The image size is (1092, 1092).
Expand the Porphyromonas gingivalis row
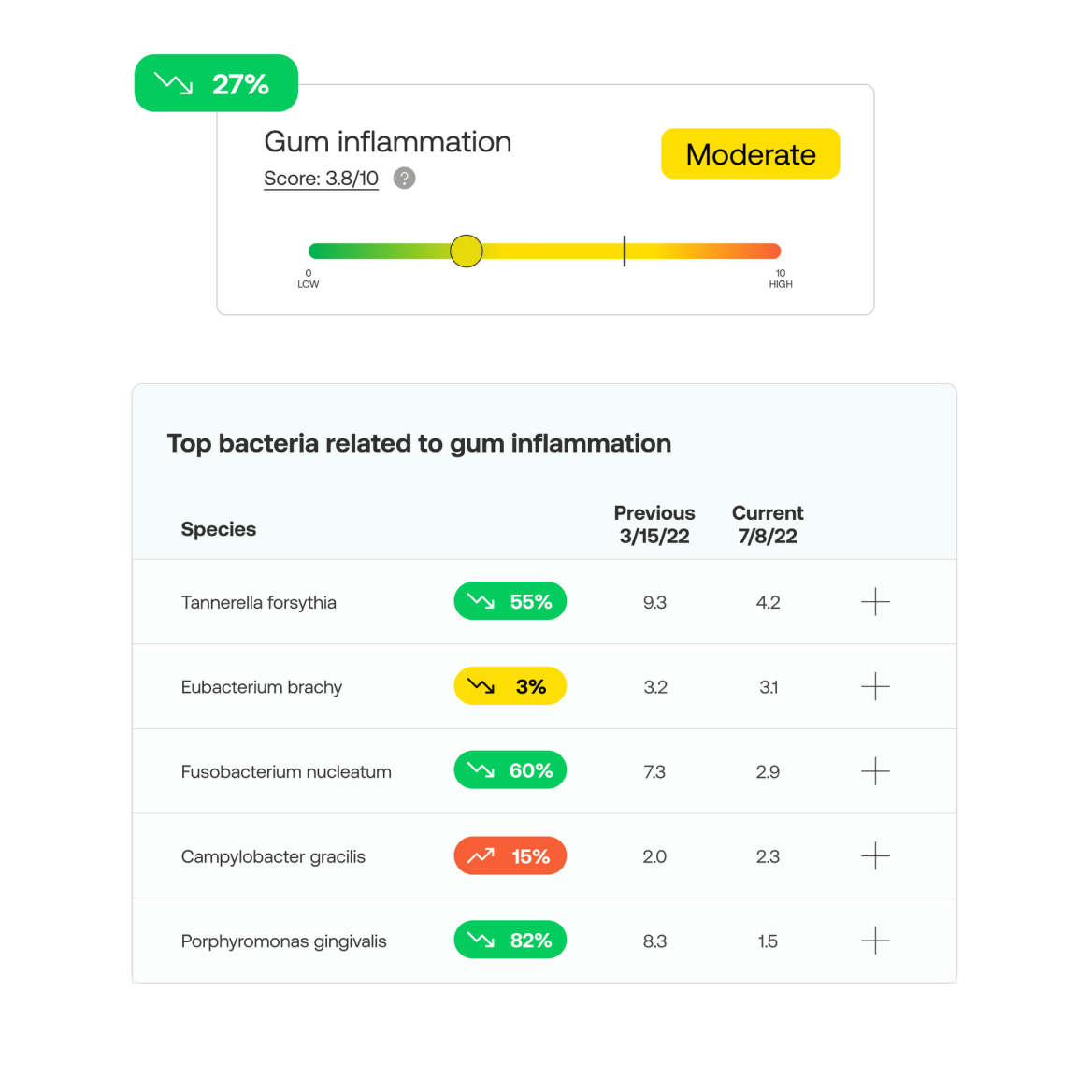(x=875, y=941)
